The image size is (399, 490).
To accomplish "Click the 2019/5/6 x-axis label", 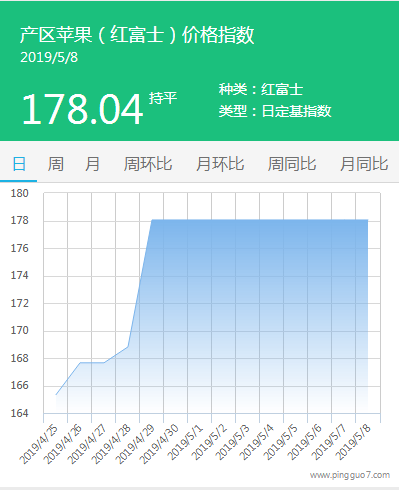I will (305, 443).
